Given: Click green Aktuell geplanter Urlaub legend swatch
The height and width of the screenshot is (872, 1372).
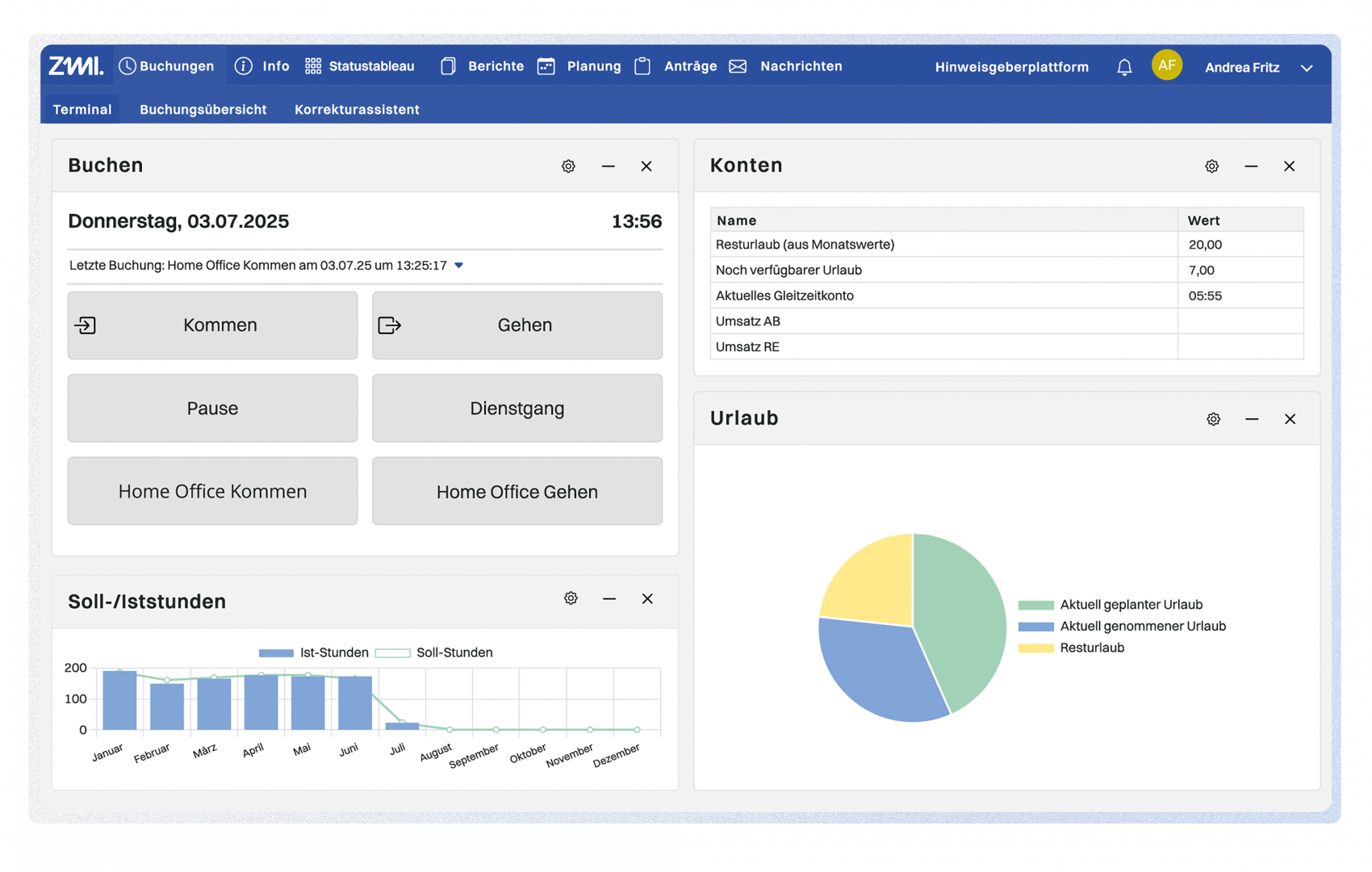Looking at the screenshot, I should tap(1036, 605).
